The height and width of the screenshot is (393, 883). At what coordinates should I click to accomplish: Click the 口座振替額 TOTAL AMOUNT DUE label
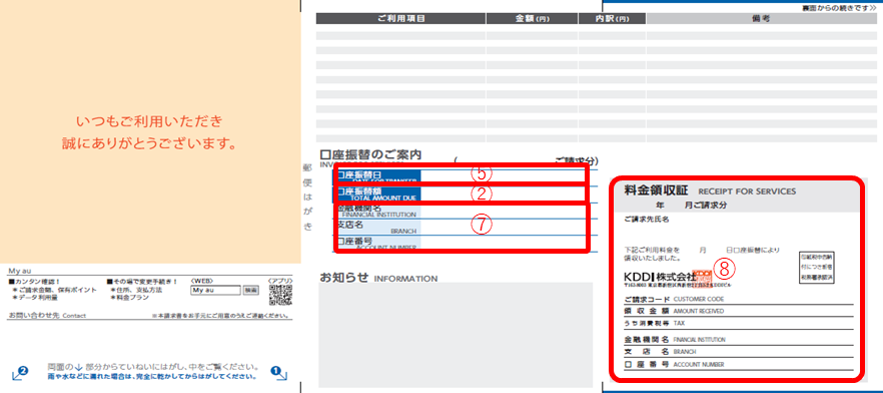coord(377,194)
